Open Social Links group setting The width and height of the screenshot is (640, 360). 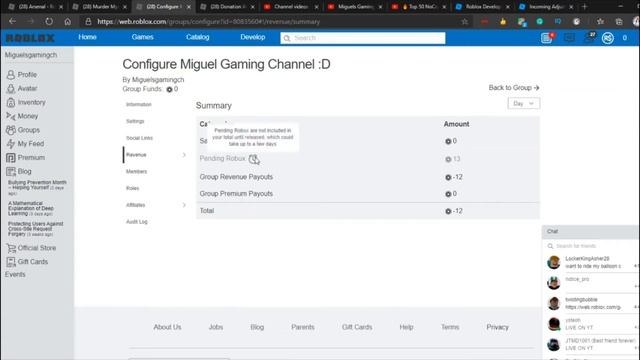point(139,138)
